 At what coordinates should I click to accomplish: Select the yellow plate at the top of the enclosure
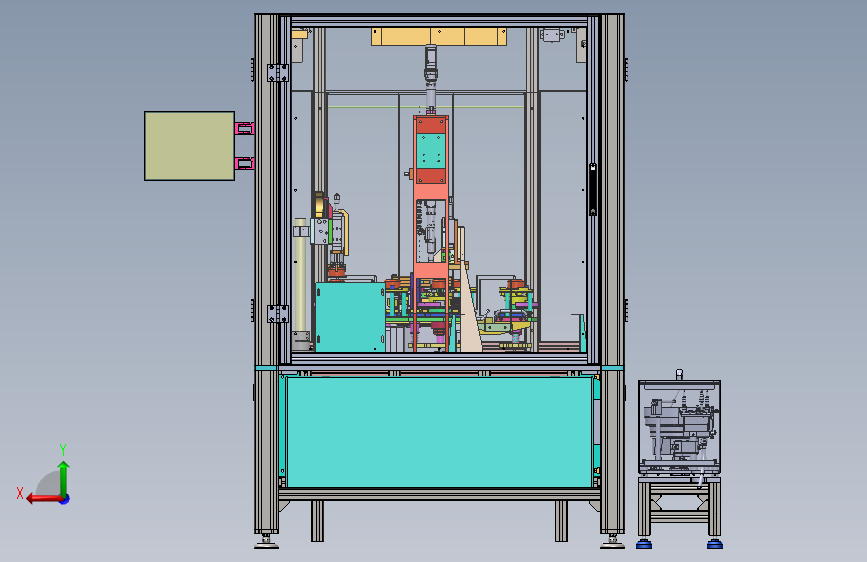point(439,37)
